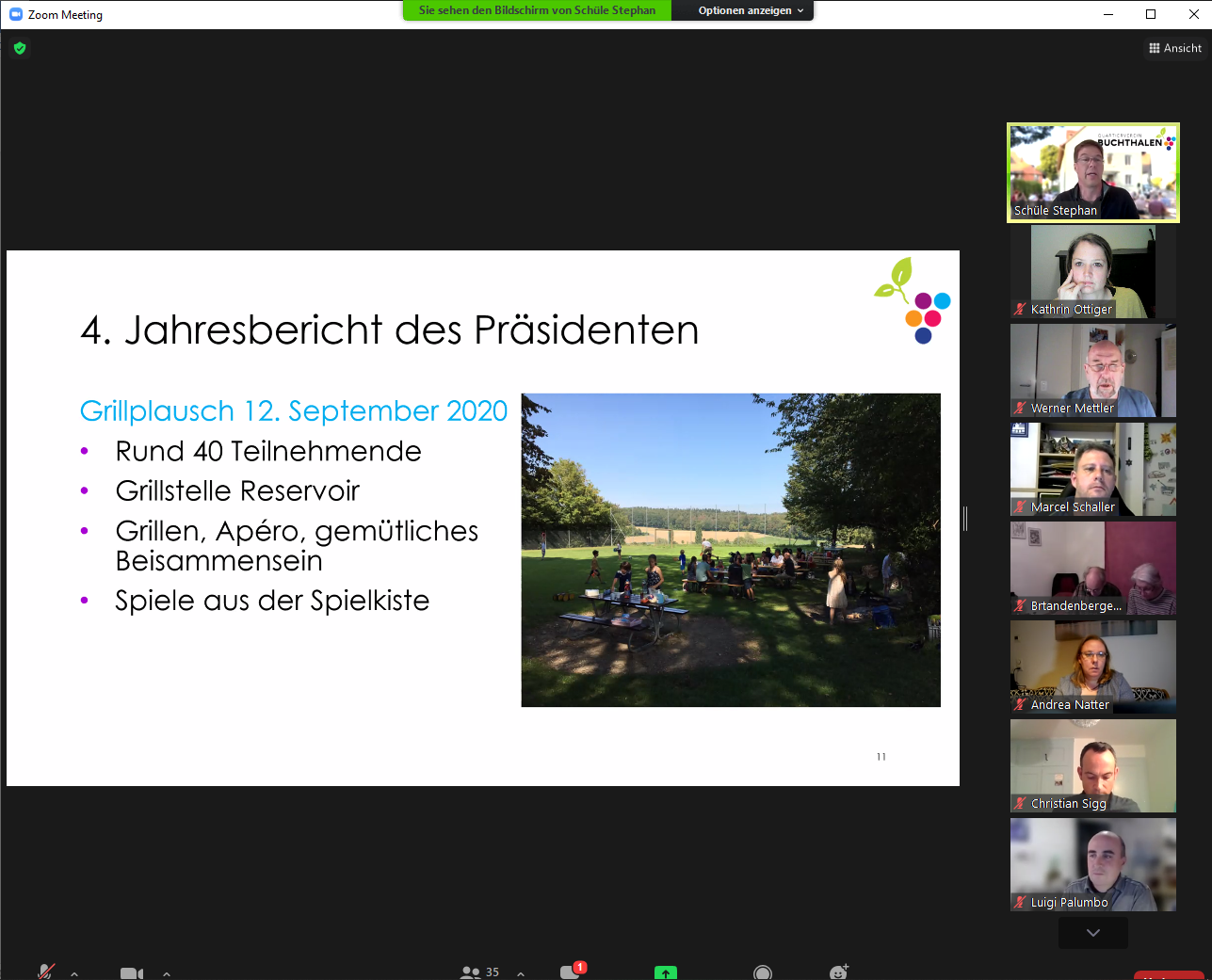Open the chat with one unread message

click(x=571, y=972)
